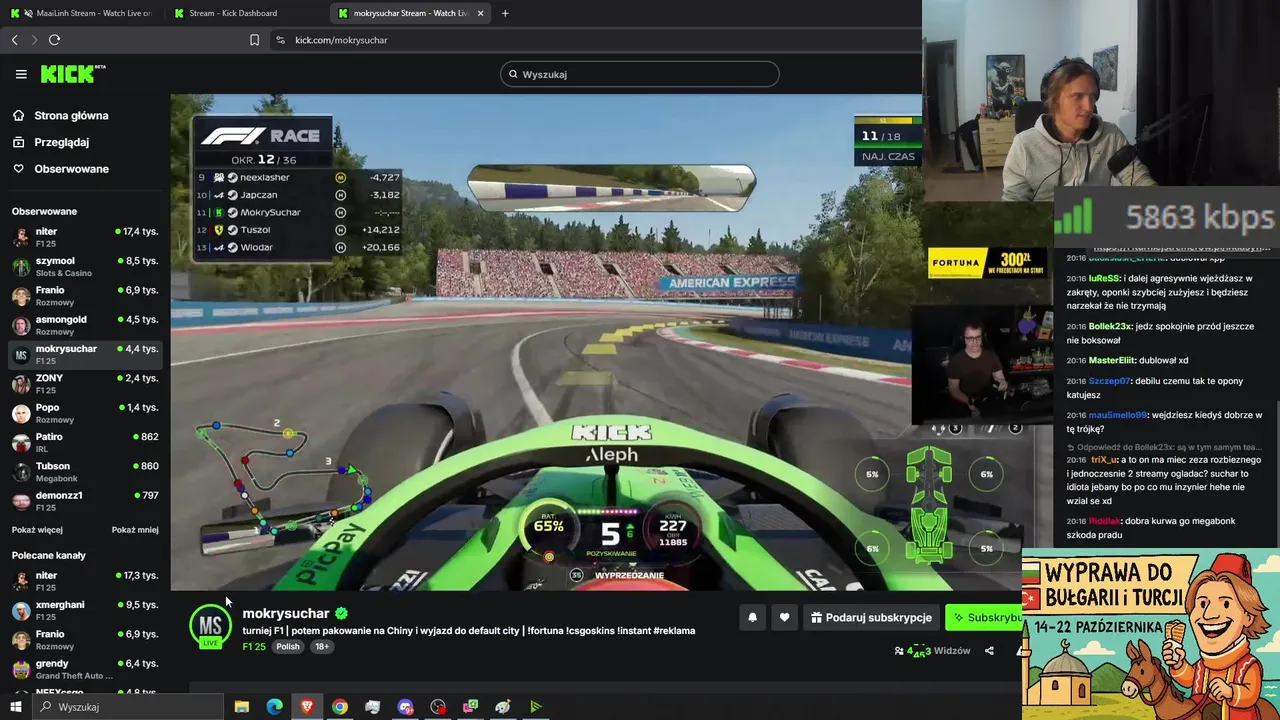
Task: Open Google Chrome from taskbar
Action: click(x=340, y=707)
